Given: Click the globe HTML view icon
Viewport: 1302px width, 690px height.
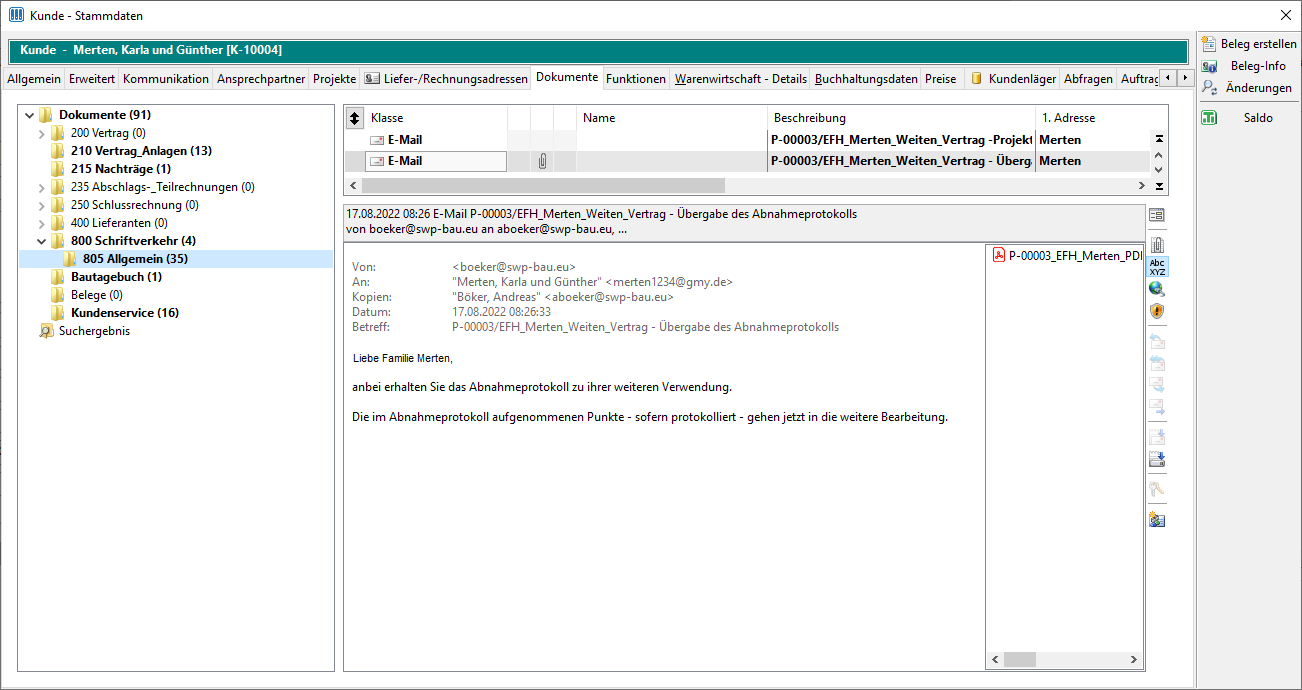Looking at the screenshot, I should point(1157,289).
